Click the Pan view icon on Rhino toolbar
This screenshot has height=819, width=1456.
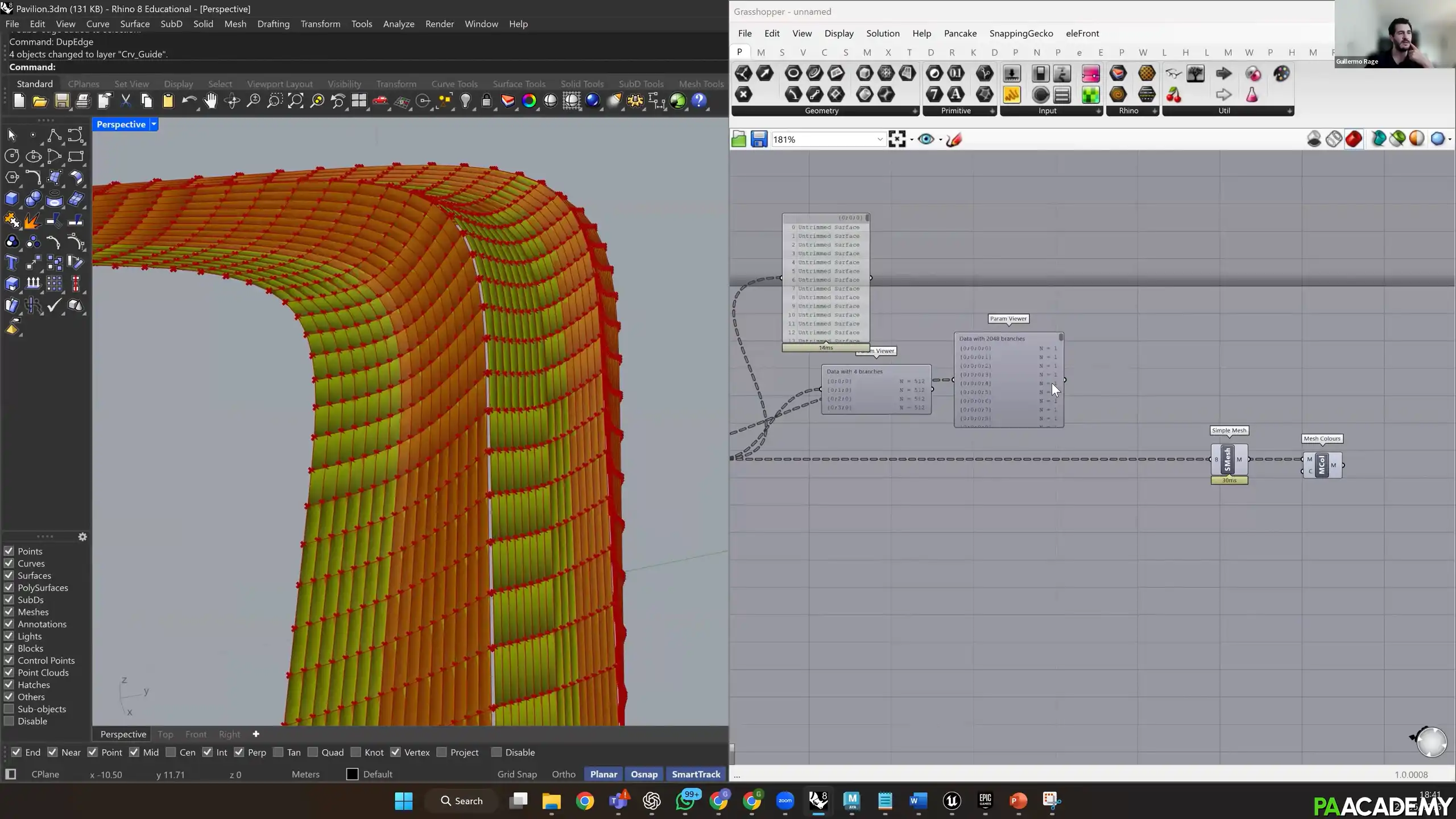tap(210, 101)
